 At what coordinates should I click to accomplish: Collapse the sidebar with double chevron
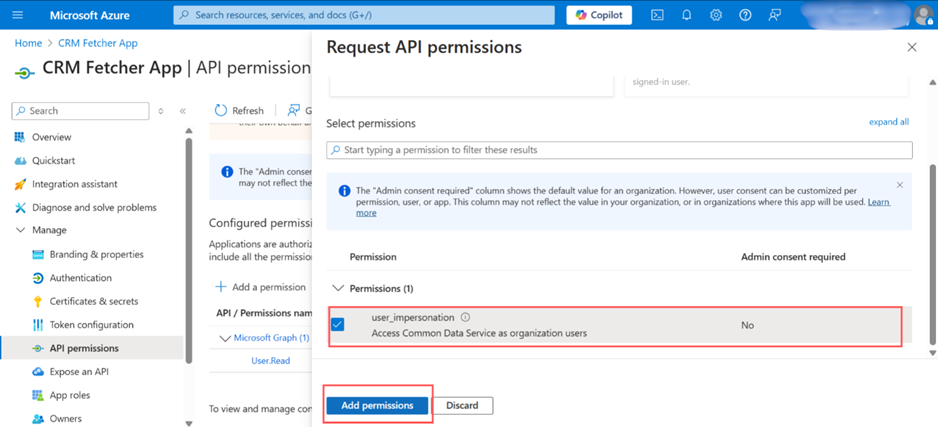pos(183,111)
